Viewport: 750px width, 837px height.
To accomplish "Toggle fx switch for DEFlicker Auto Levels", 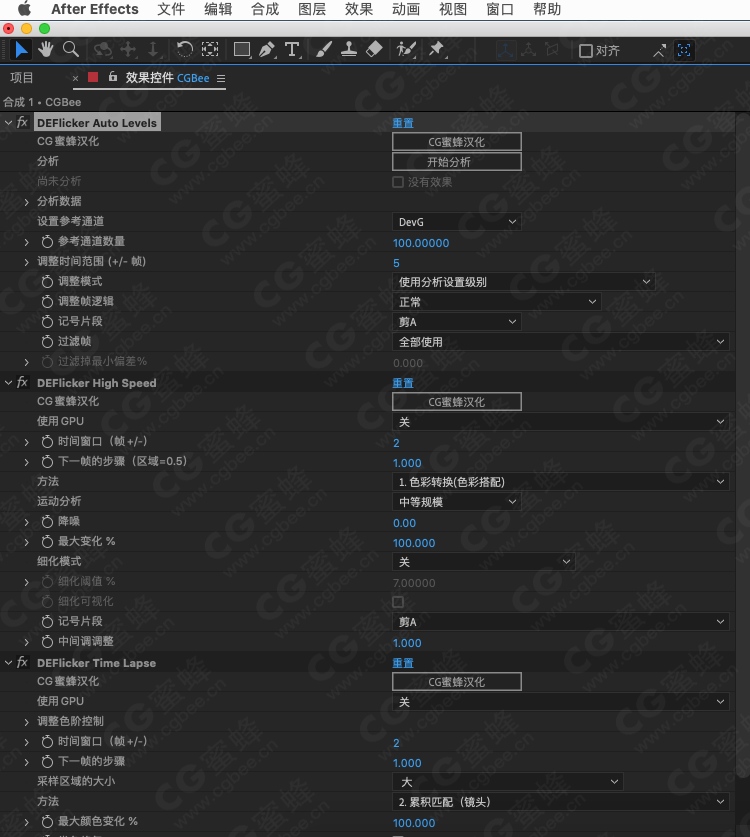I will coord(22,122).
